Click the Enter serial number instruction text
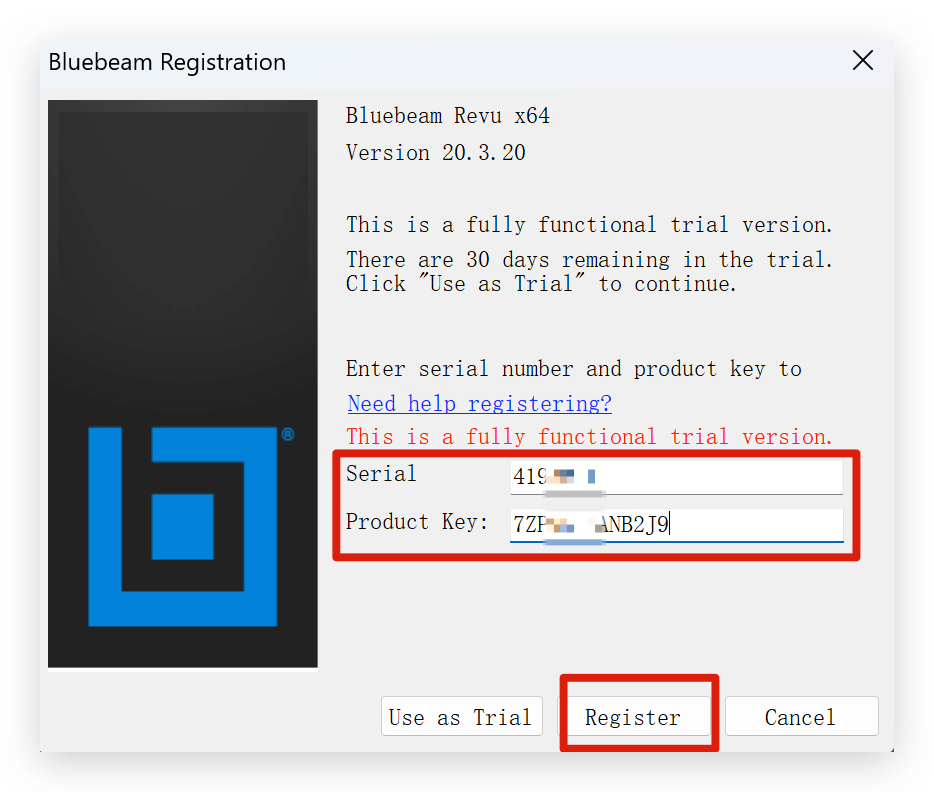This screenshot has height=792, width=934. 574,369
